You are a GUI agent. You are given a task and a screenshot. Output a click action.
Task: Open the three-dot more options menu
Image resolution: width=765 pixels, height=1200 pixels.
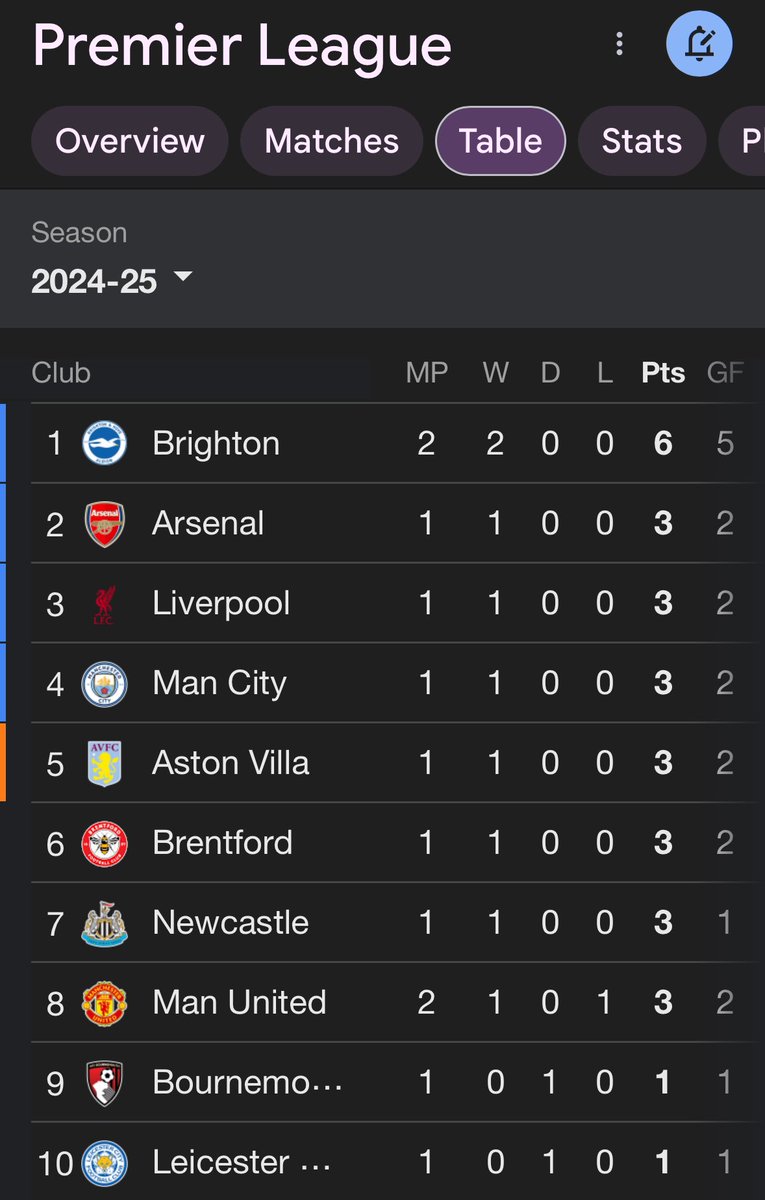click(x=620, y=44)
